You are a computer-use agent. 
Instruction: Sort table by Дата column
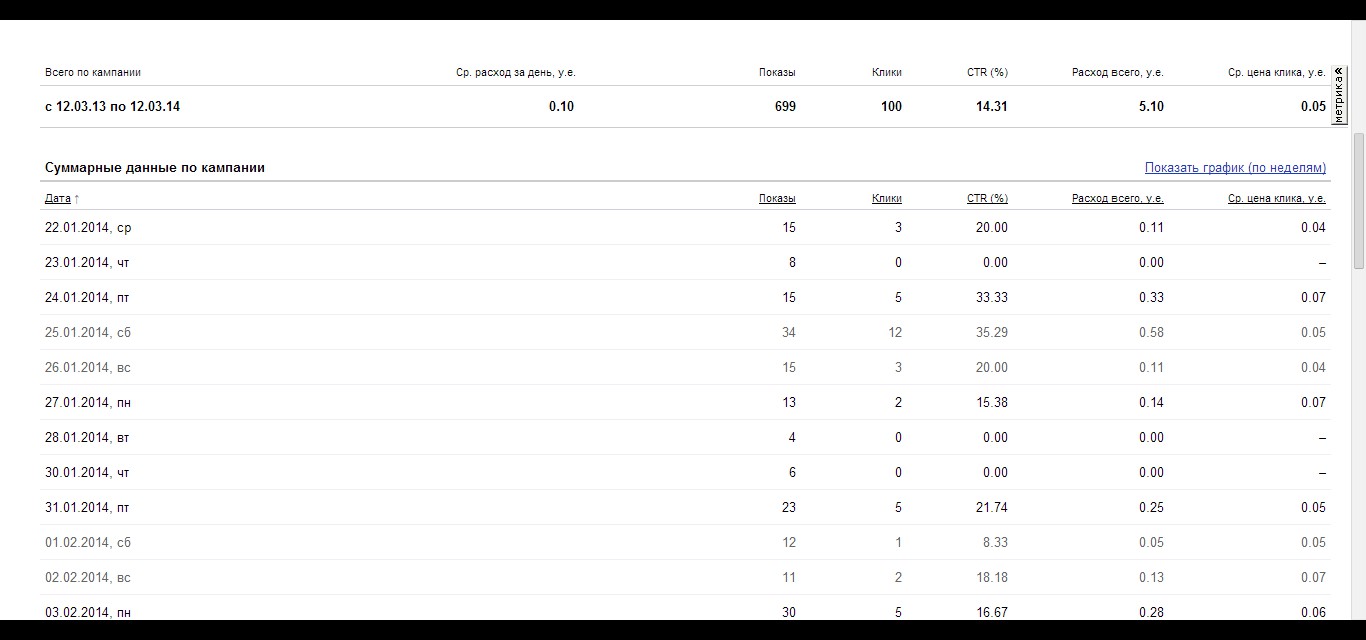[58, 198]
